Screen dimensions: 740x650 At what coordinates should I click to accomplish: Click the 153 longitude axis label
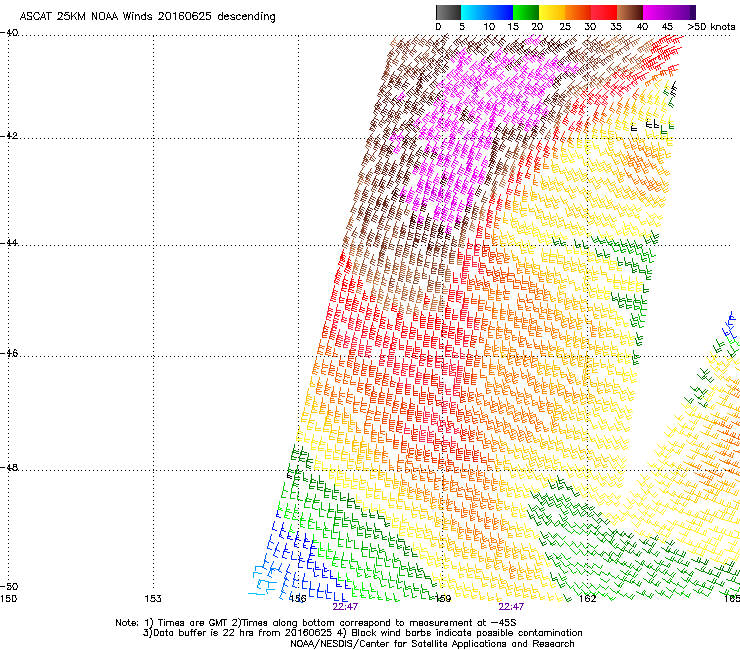[x=153, y=599]
